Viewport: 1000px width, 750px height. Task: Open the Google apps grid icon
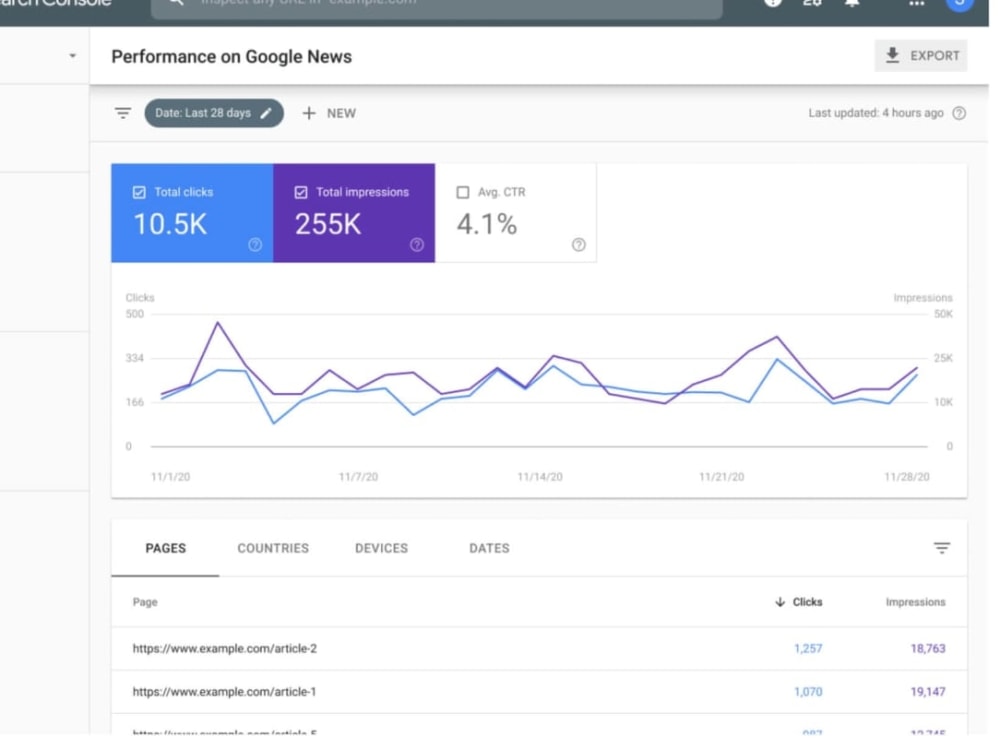coord(916,3)
